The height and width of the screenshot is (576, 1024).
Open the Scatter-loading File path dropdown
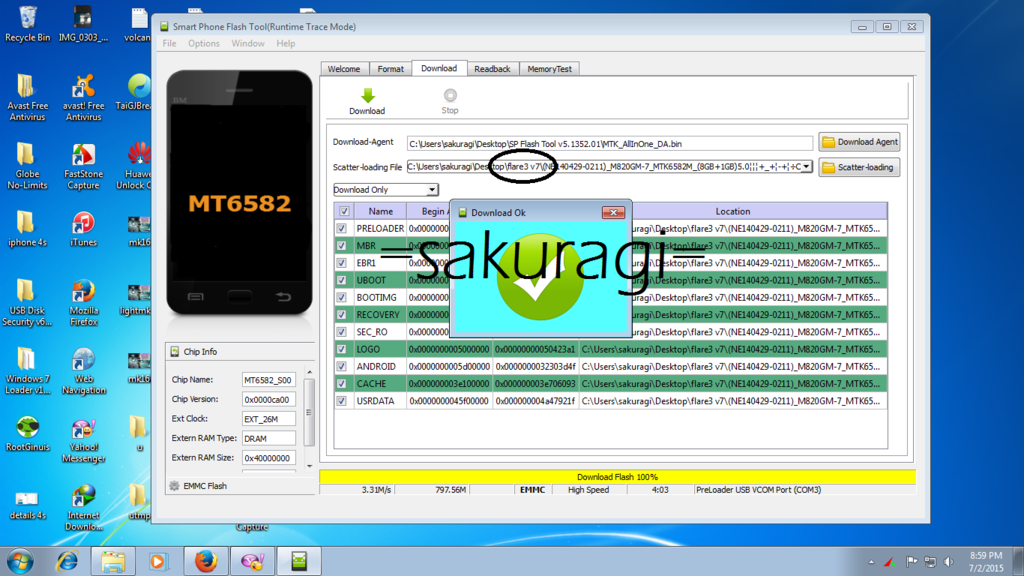(807, 167)
